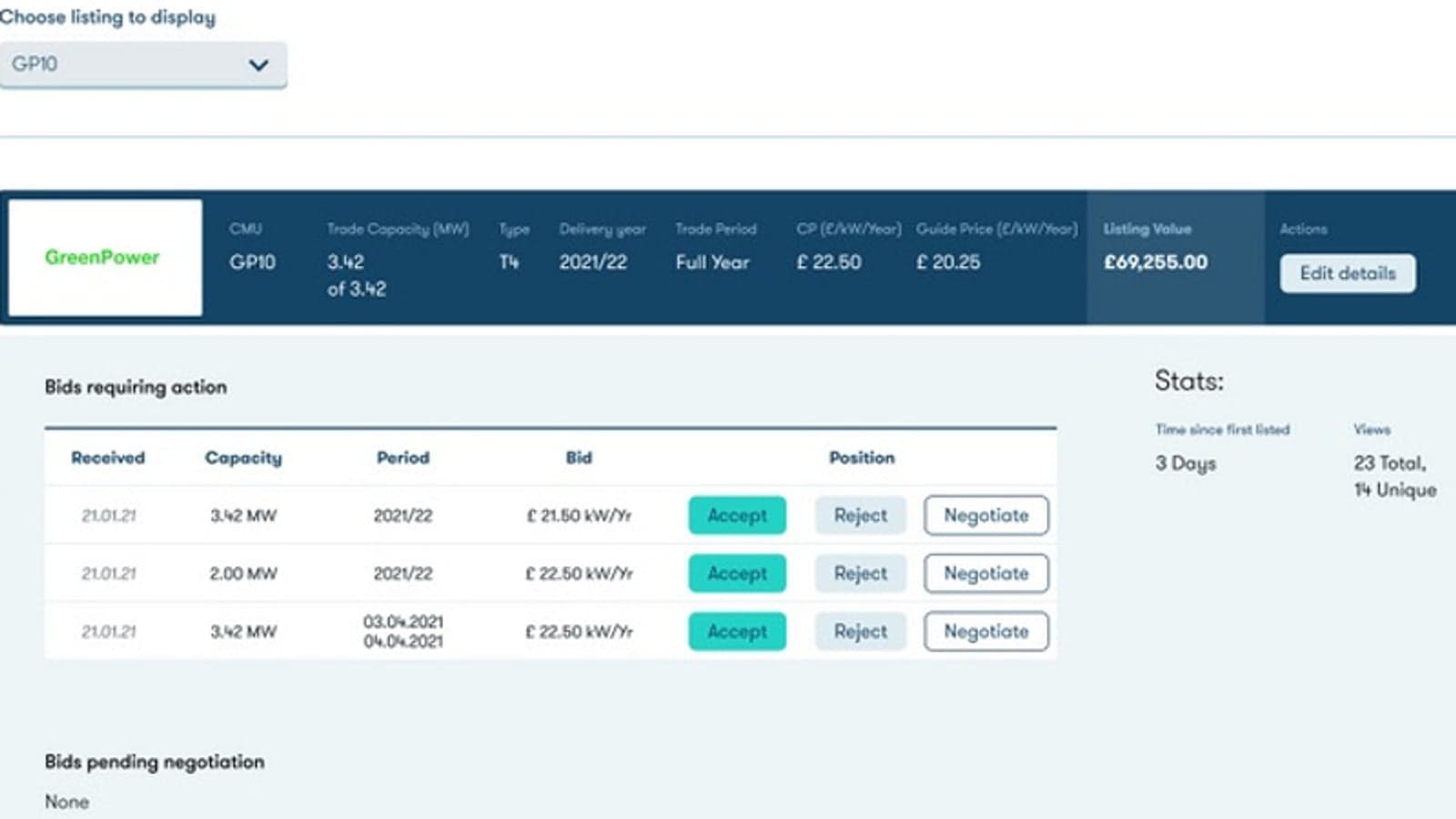The height and width of the screenshot is (819, 1456).
Task: Click the Period column header
Action: [403, 458]
